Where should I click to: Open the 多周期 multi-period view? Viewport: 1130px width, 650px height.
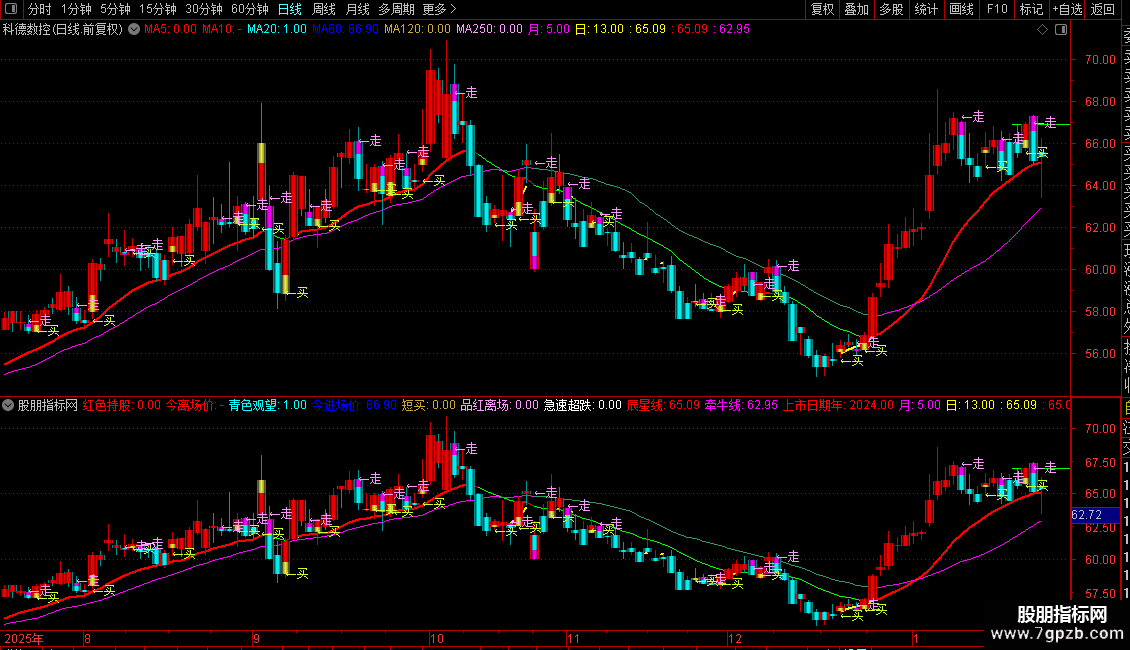tap(396, 9)
